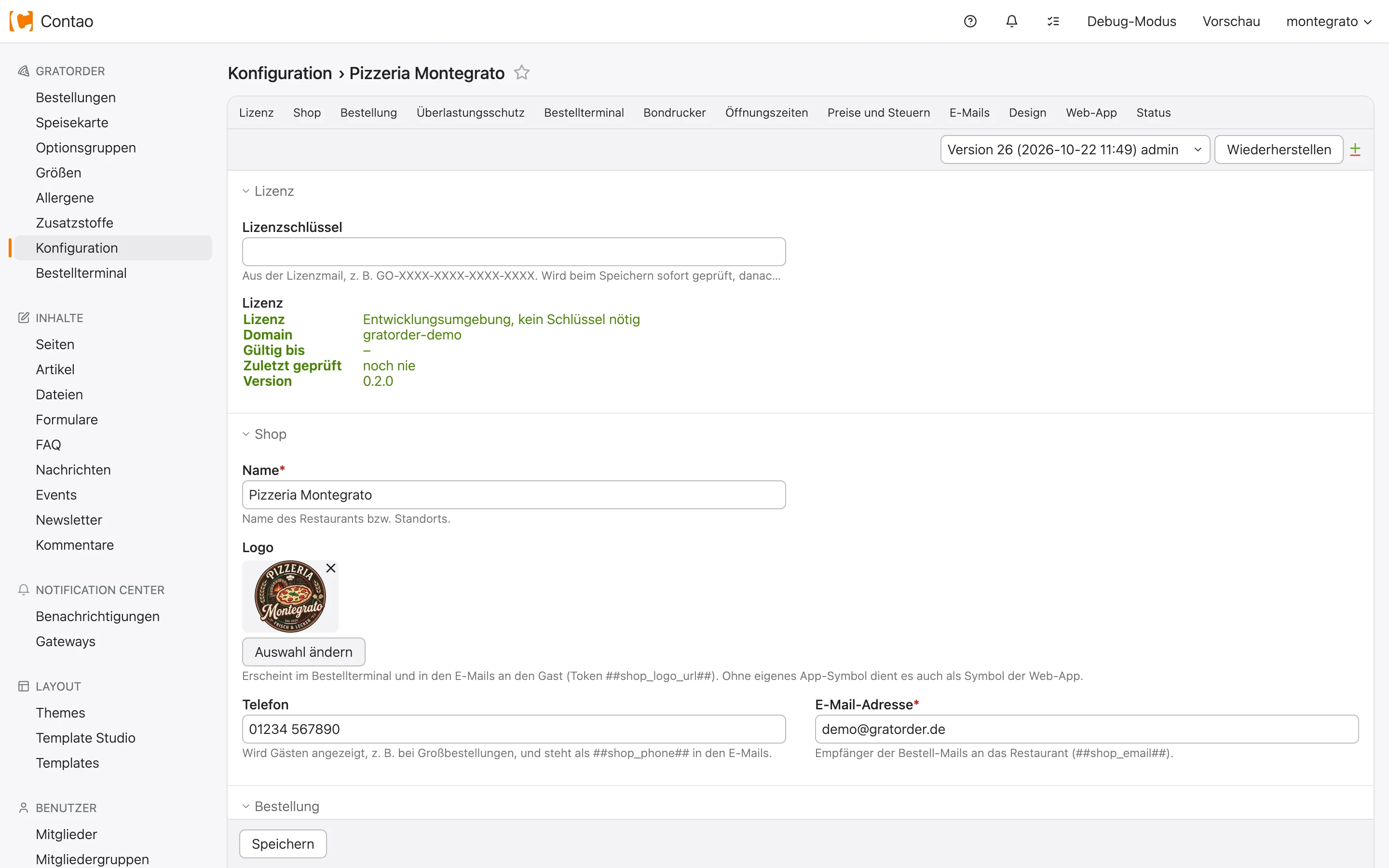Screen dimensions: 1389x868
Task: Click the Auswahl ändern button
Action: [x=304, y=651]
